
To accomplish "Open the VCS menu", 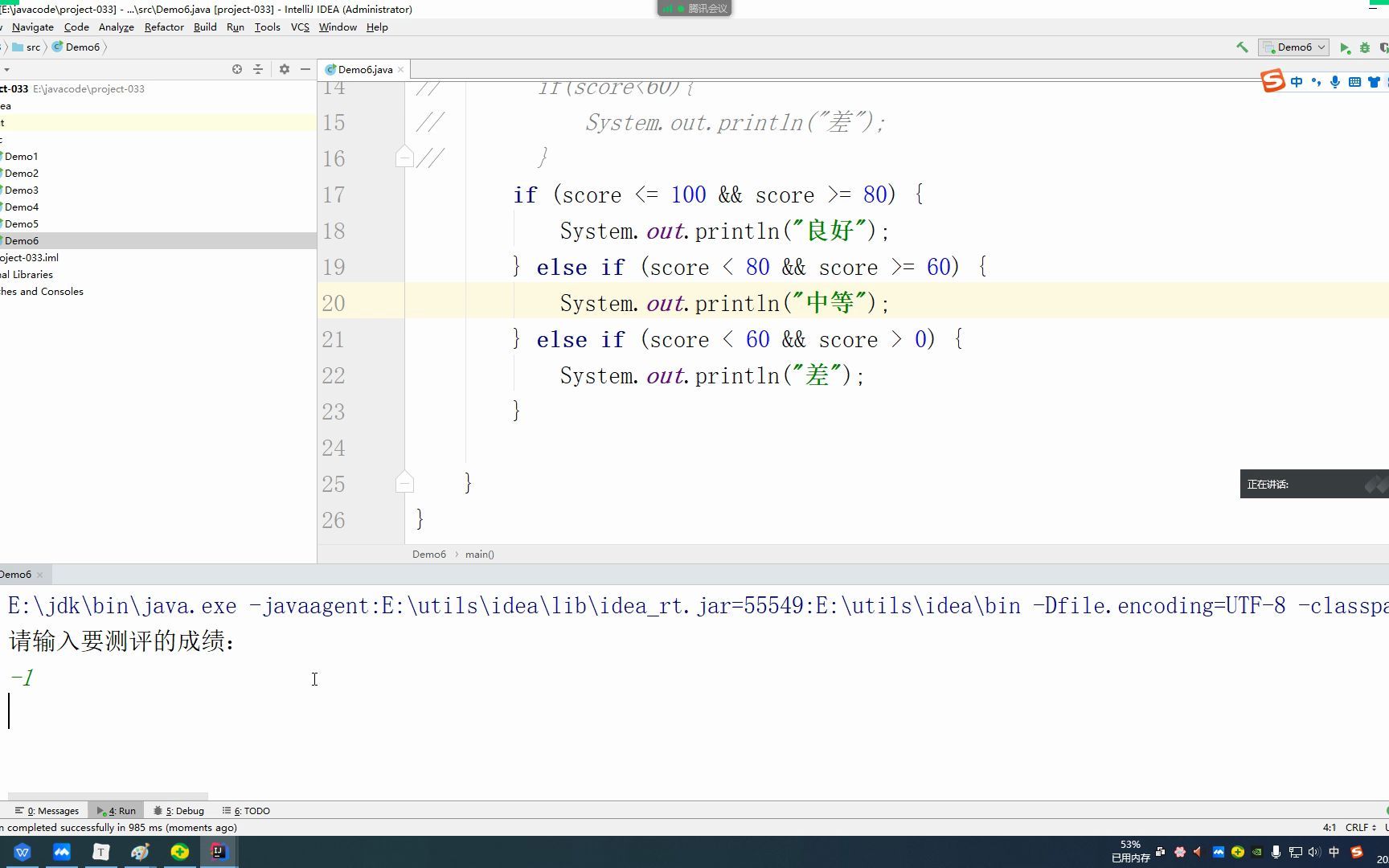I will [300, 27].
